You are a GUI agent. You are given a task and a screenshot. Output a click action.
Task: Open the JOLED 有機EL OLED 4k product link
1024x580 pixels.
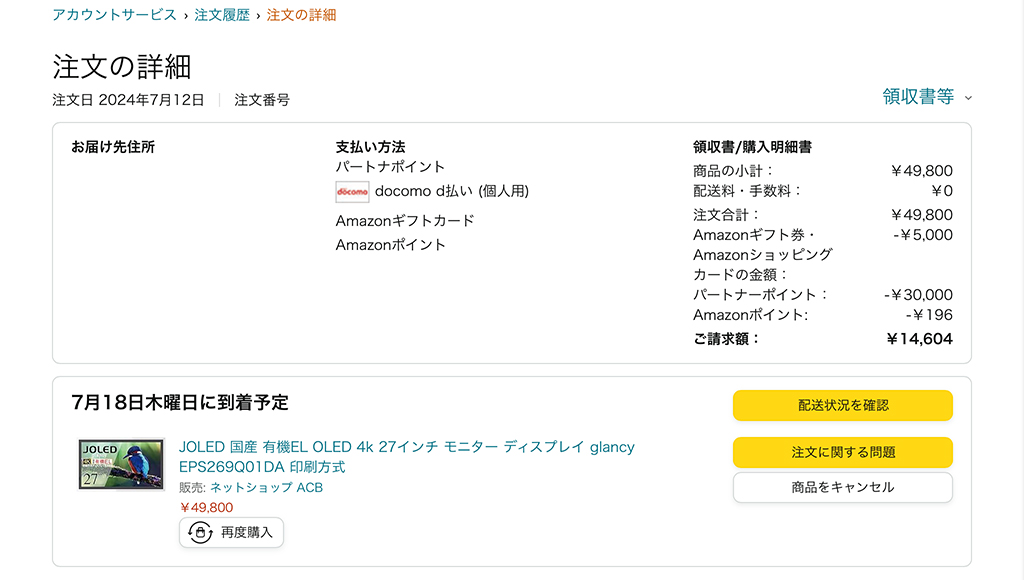click(407, 457)
